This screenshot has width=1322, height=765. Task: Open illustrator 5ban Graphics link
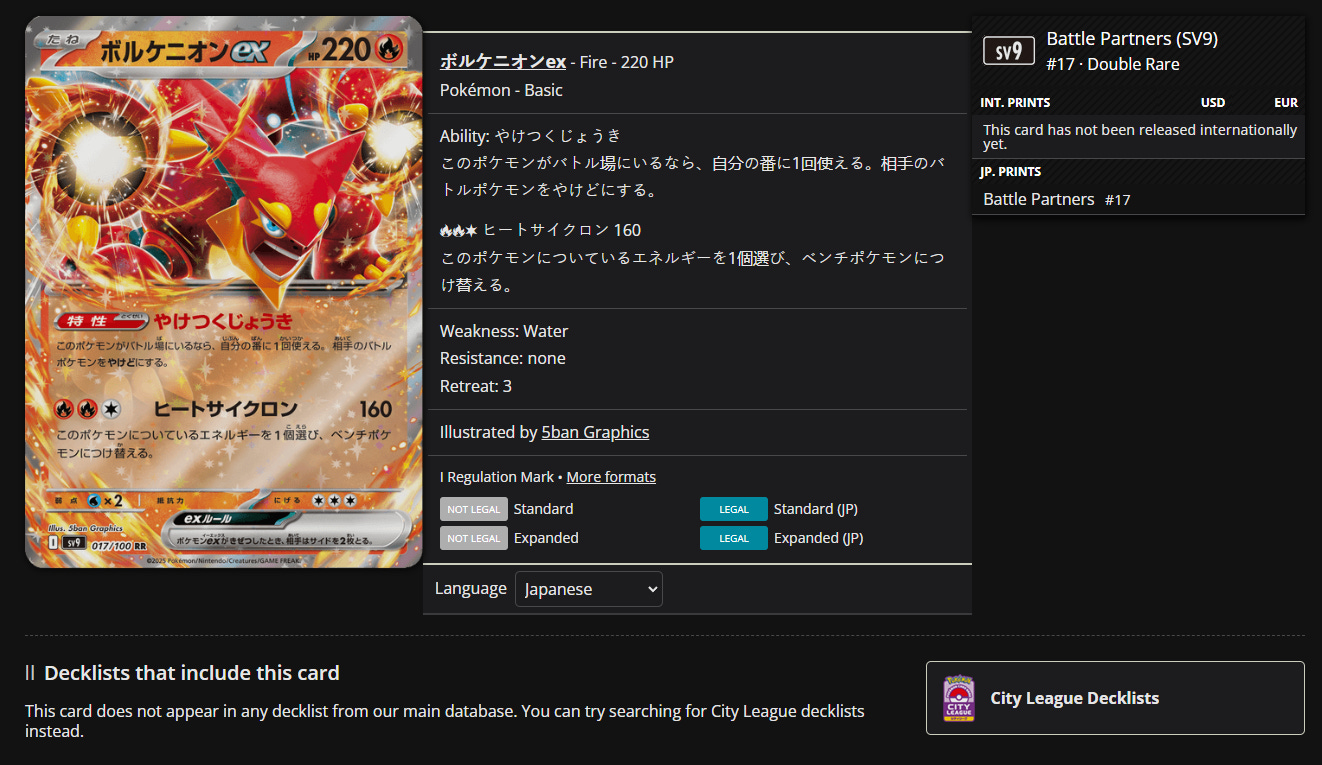click(595, 432)
